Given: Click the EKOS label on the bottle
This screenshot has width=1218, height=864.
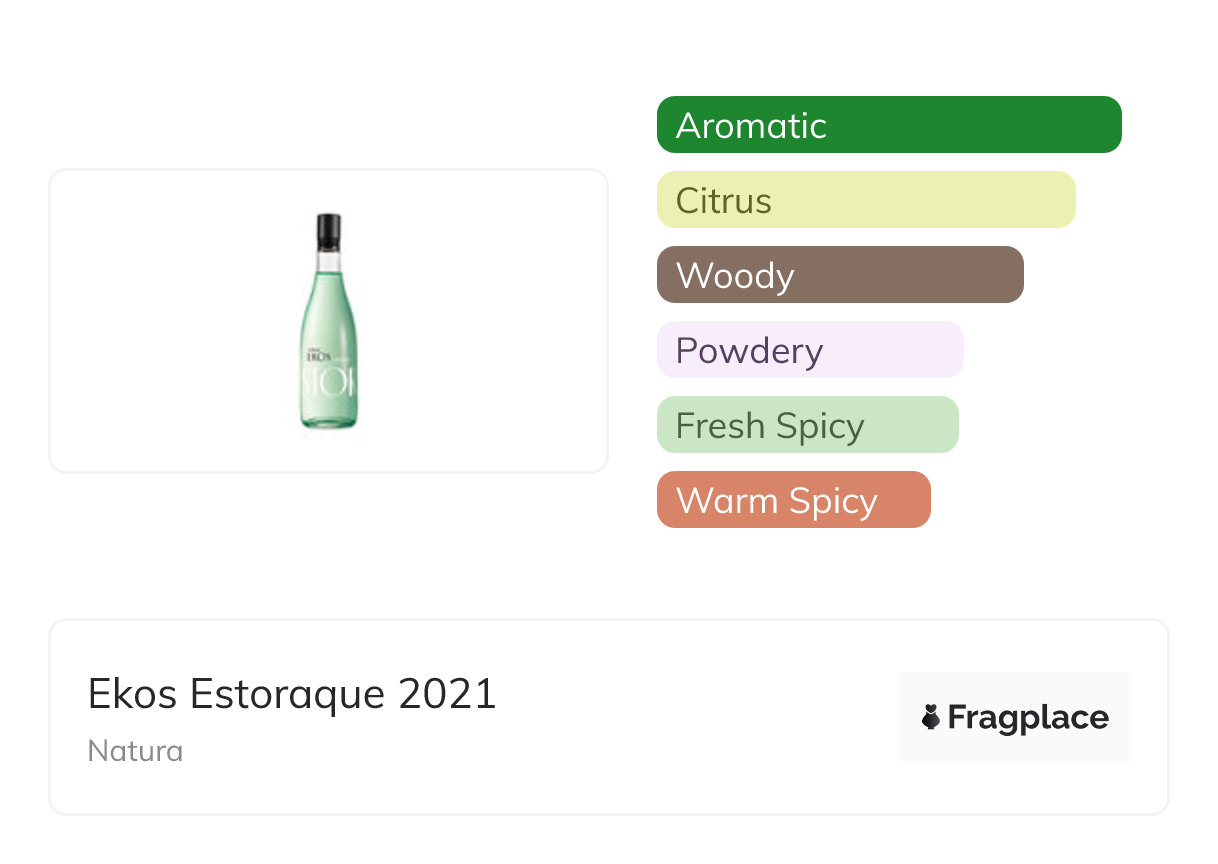Looking at the screenshot, I should [x=319, y=355].
